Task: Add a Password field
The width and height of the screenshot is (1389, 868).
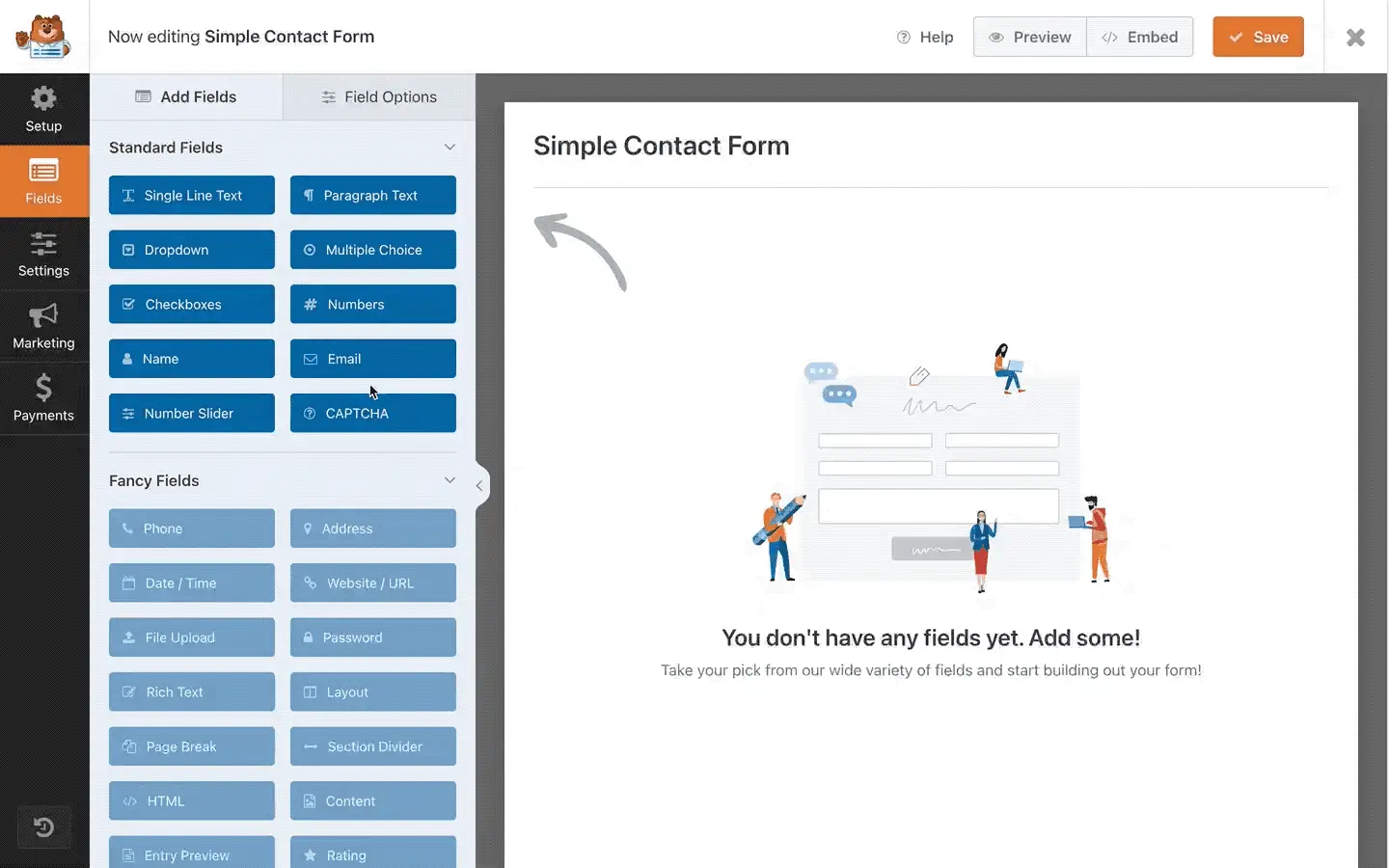Action: pos(373,637)
